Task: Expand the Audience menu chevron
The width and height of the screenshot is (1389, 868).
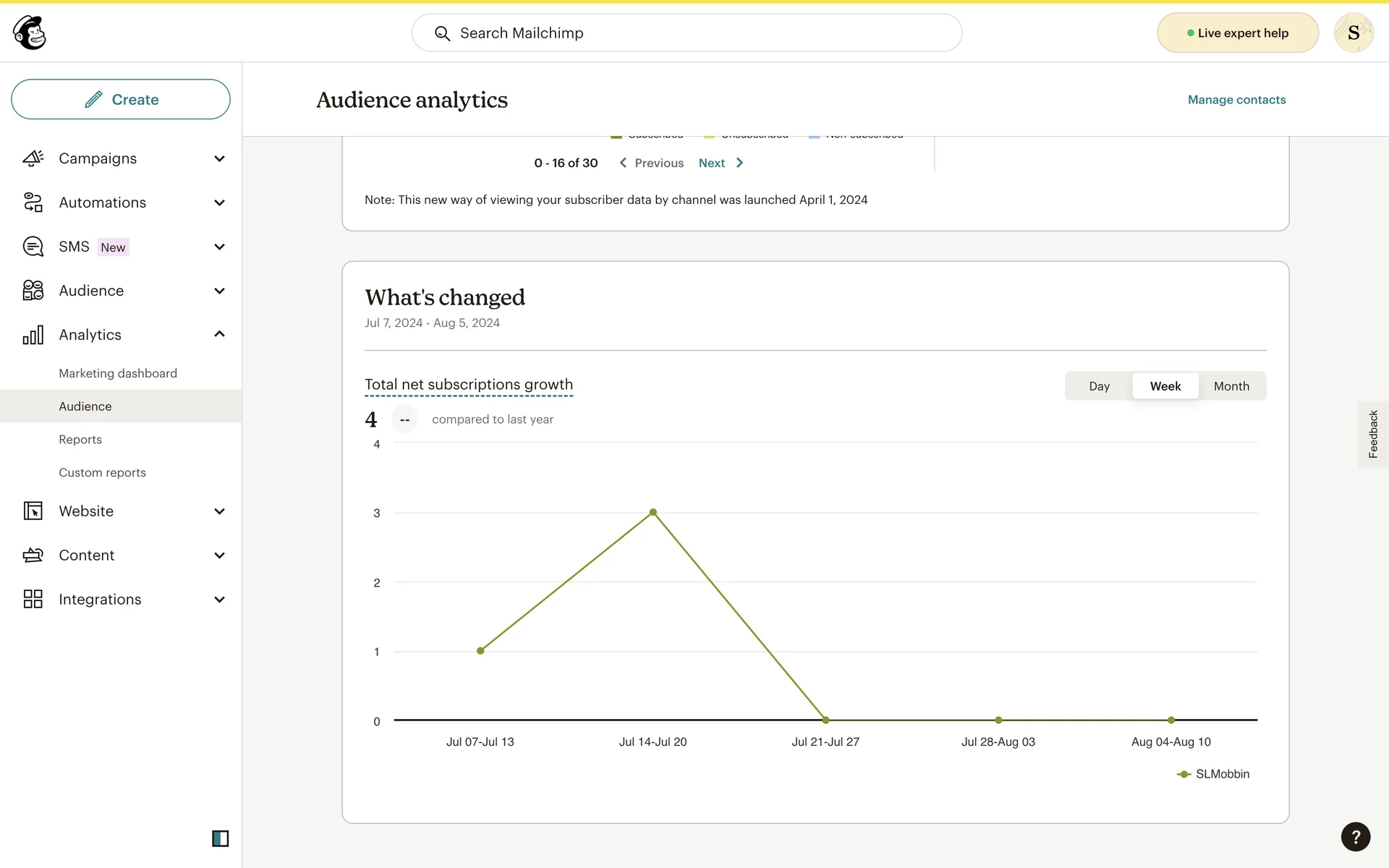Action: click(x=219, y=291)
